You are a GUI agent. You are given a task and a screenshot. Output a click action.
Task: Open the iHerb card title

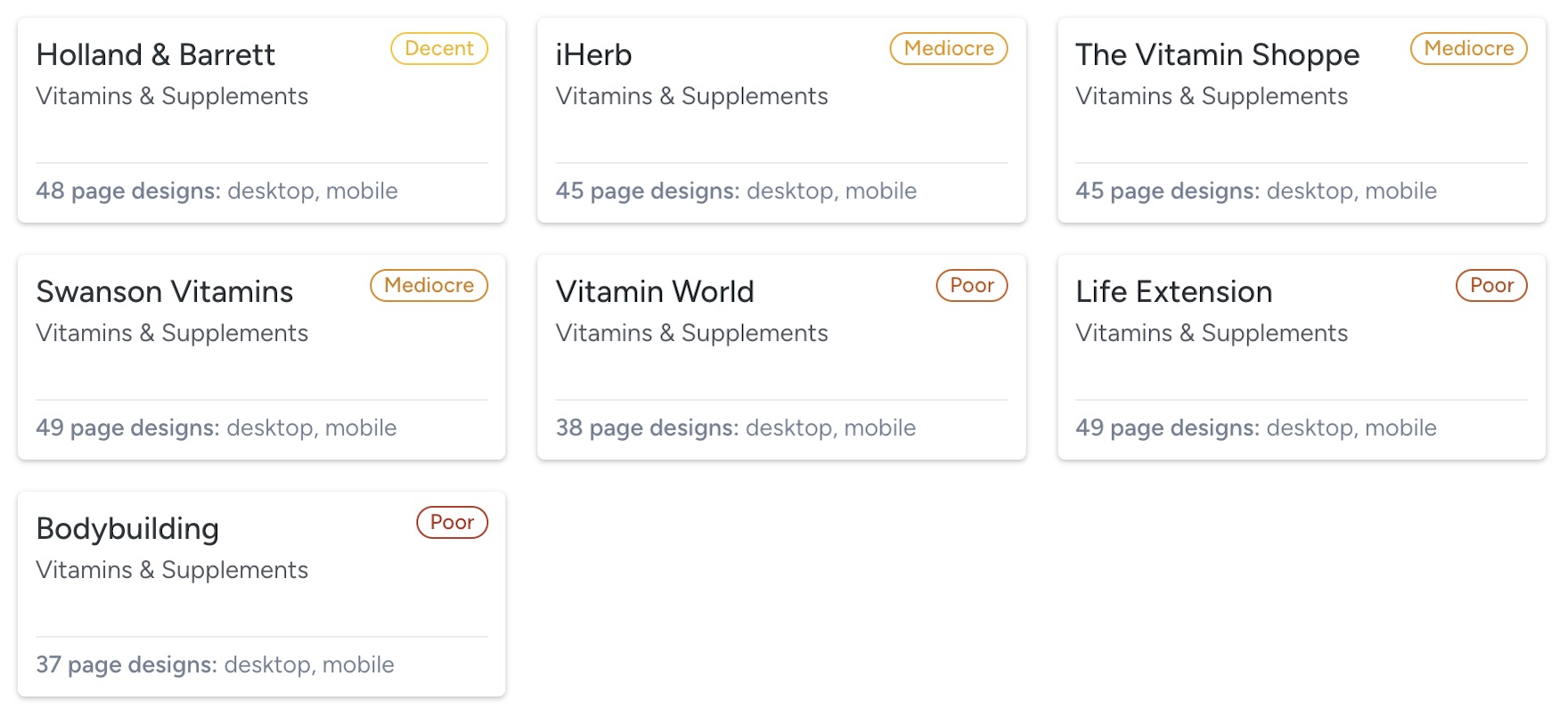pos(593,55)
